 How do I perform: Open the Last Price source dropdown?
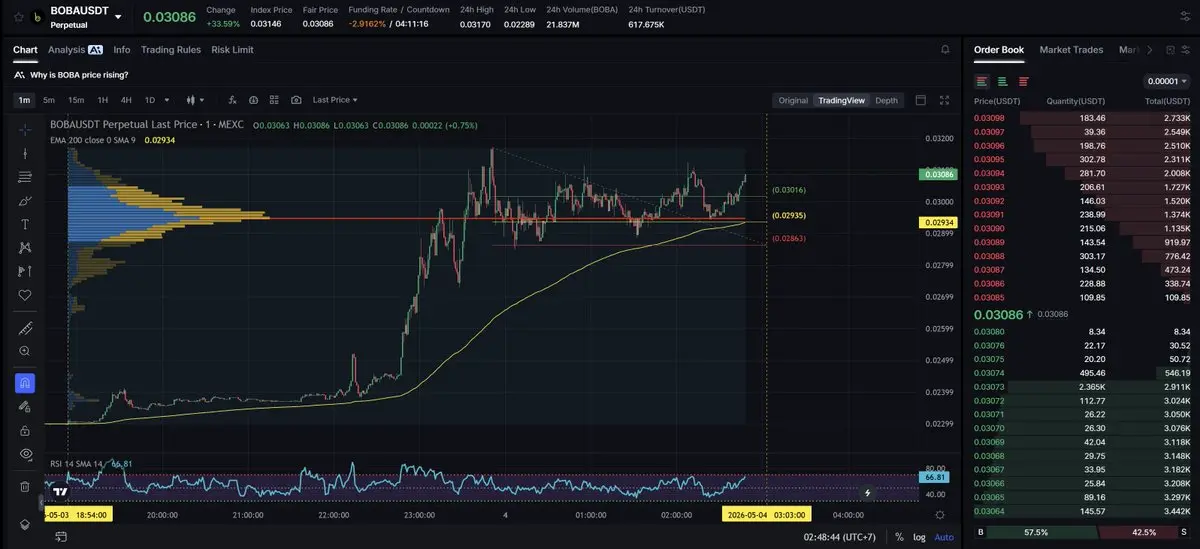coord(335,100)
